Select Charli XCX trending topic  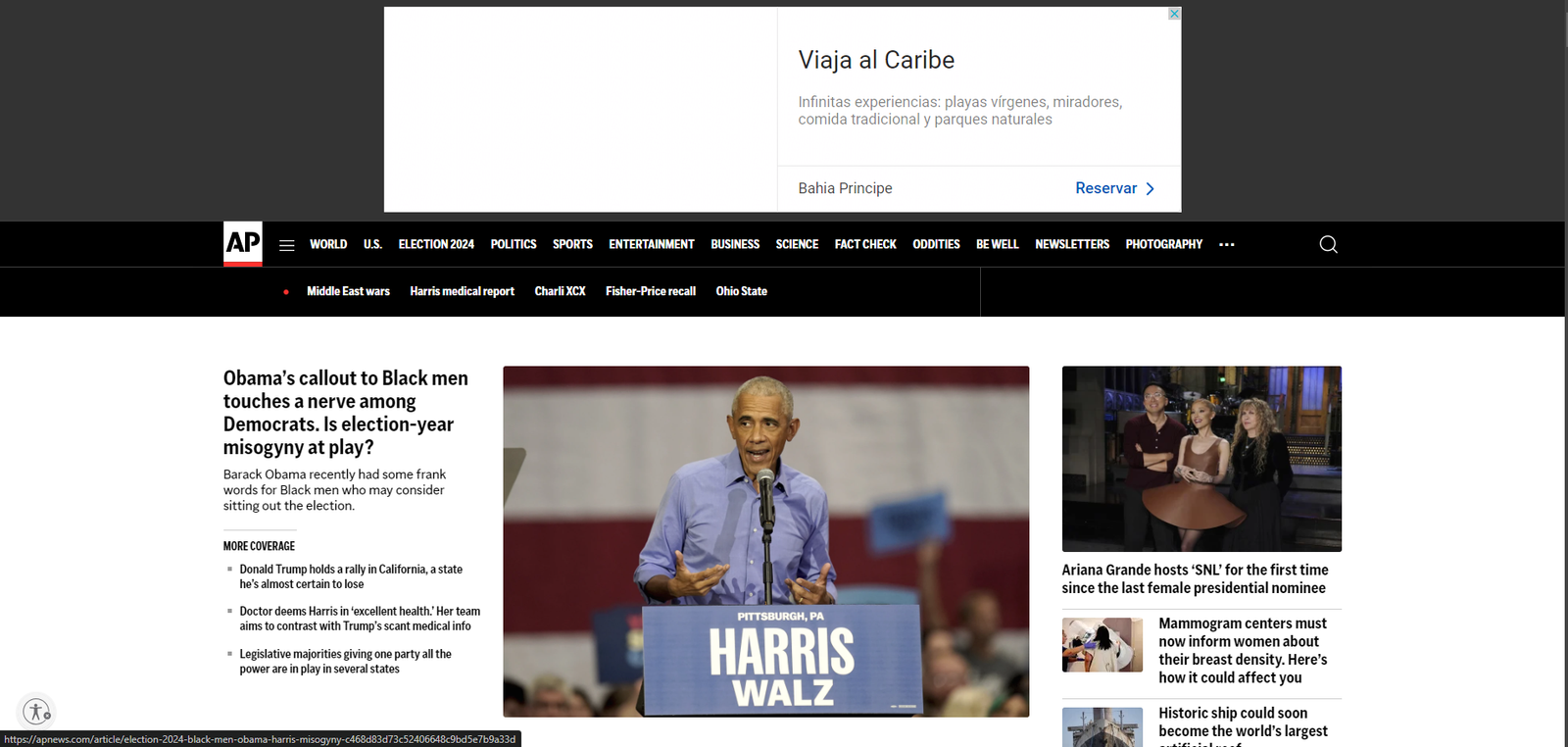point(560,291)
